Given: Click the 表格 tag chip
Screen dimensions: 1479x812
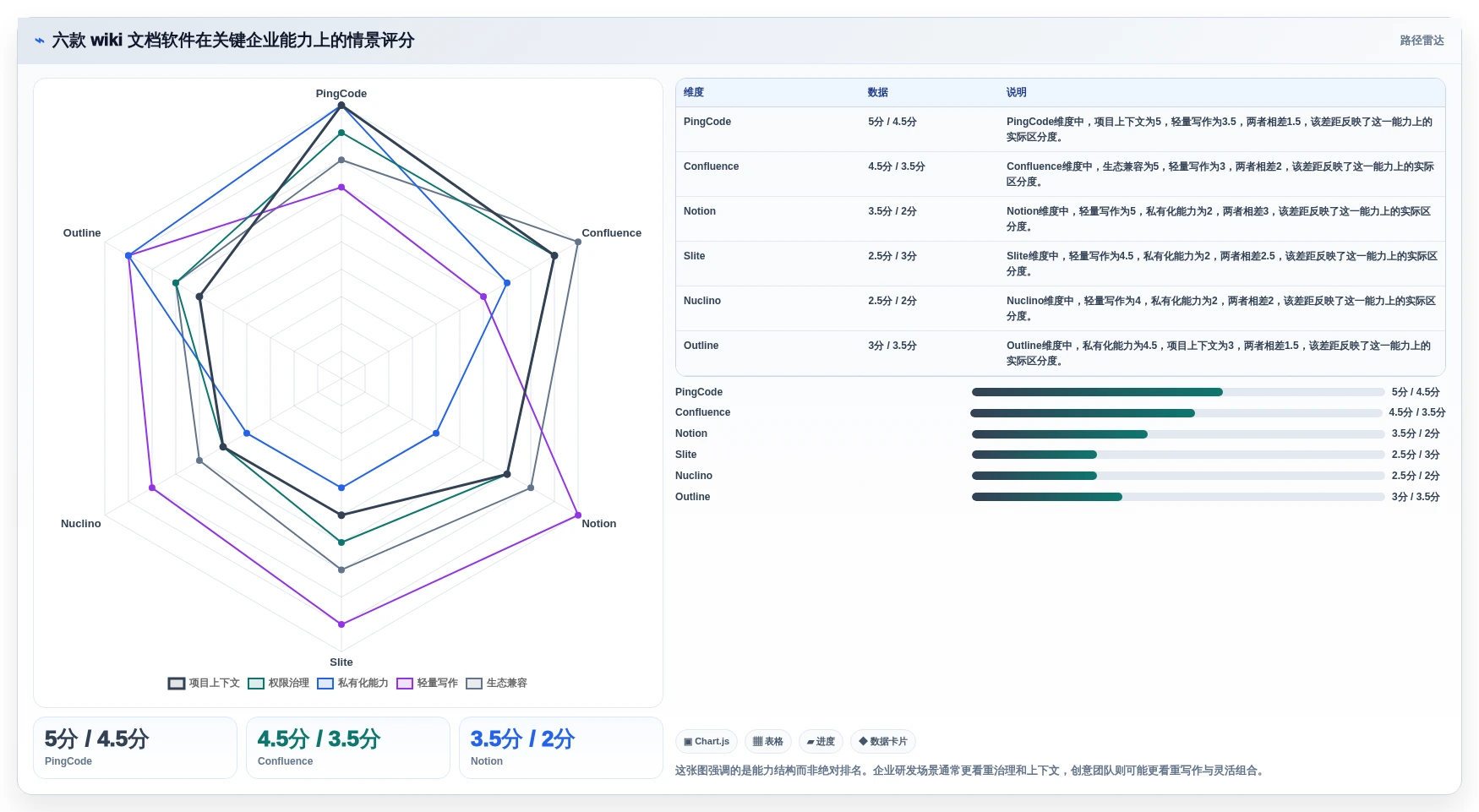Looking at the screenshot, I should click(768, 742).
